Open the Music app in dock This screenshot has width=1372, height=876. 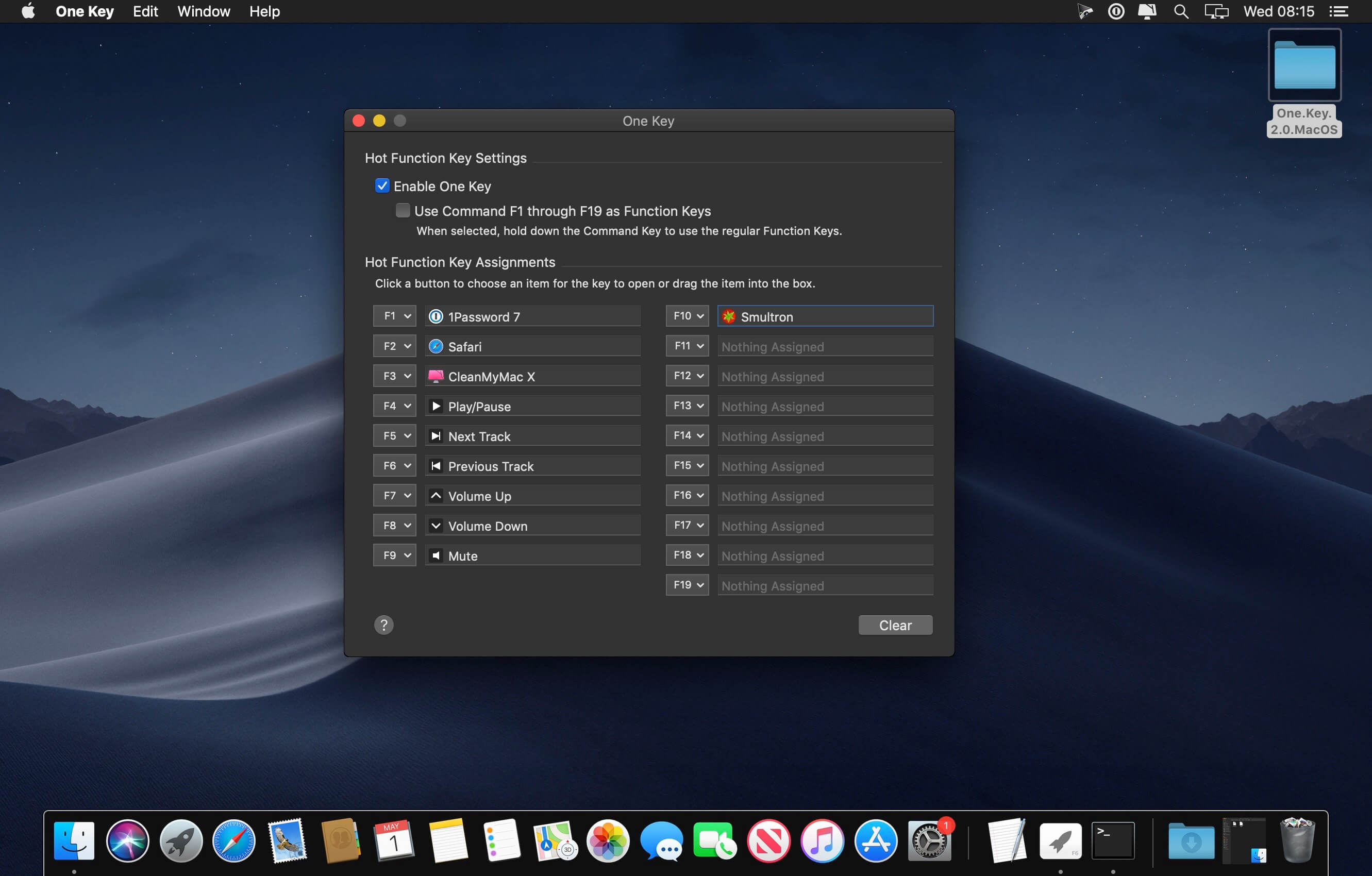tap(822, 840)
